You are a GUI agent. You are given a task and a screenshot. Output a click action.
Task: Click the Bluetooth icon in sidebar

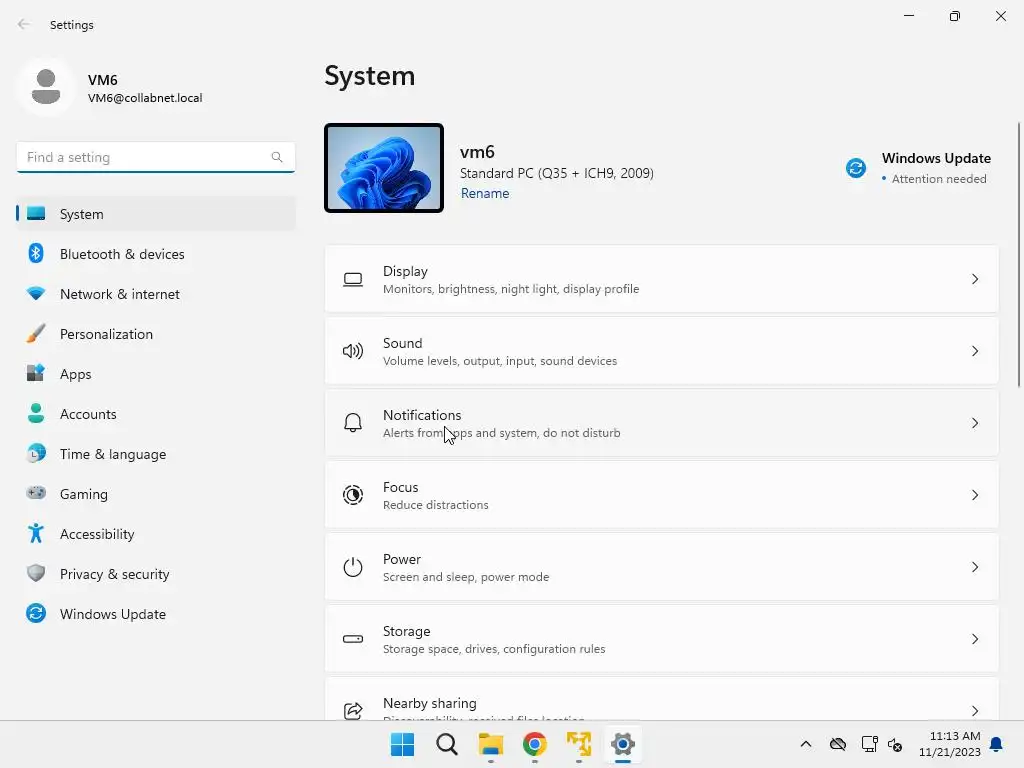[x=36, y=253]
